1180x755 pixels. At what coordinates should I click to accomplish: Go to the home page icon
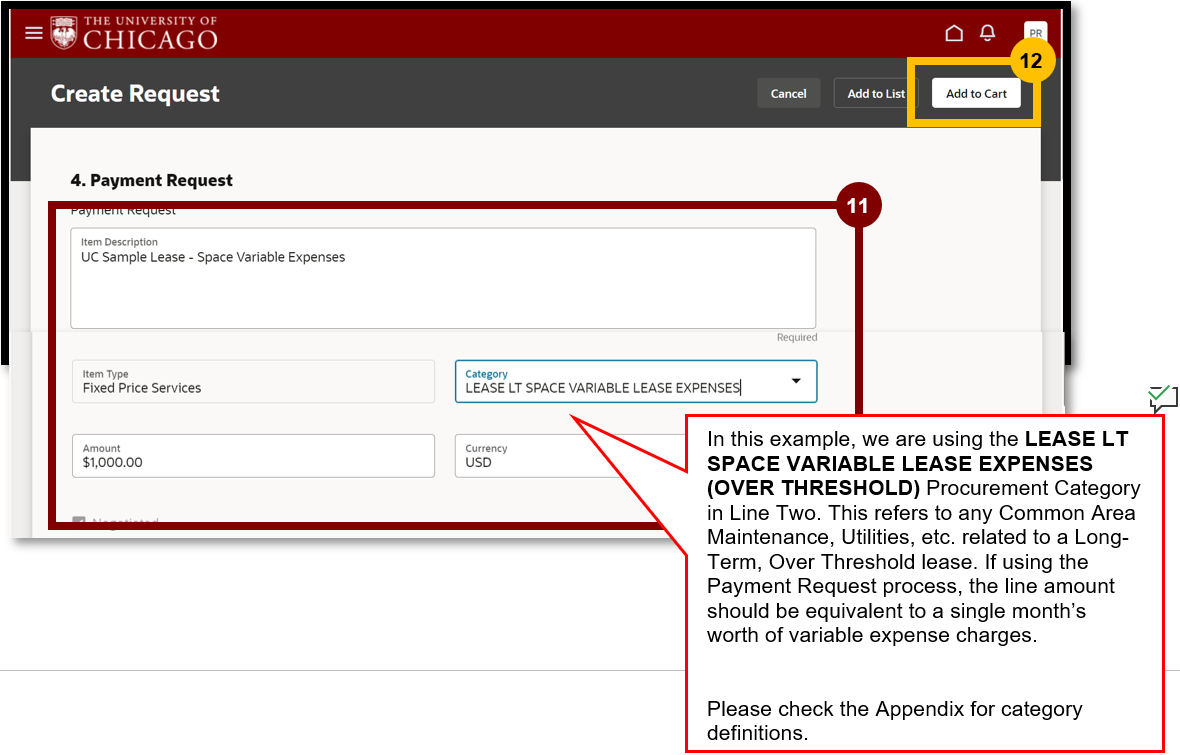point(953,33)
